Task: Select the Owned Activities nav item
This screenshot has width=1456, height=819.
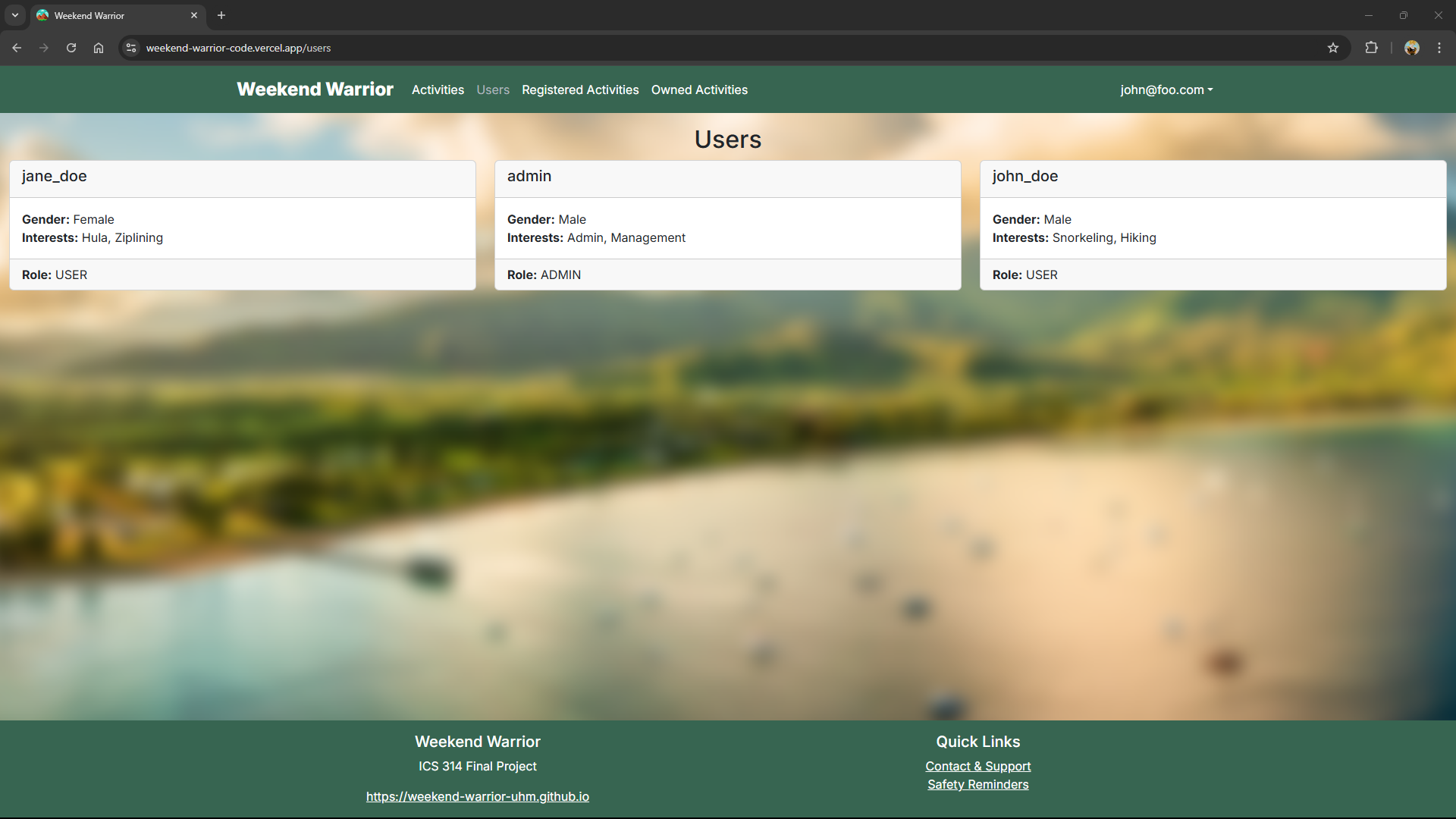Action: (699, 89)
